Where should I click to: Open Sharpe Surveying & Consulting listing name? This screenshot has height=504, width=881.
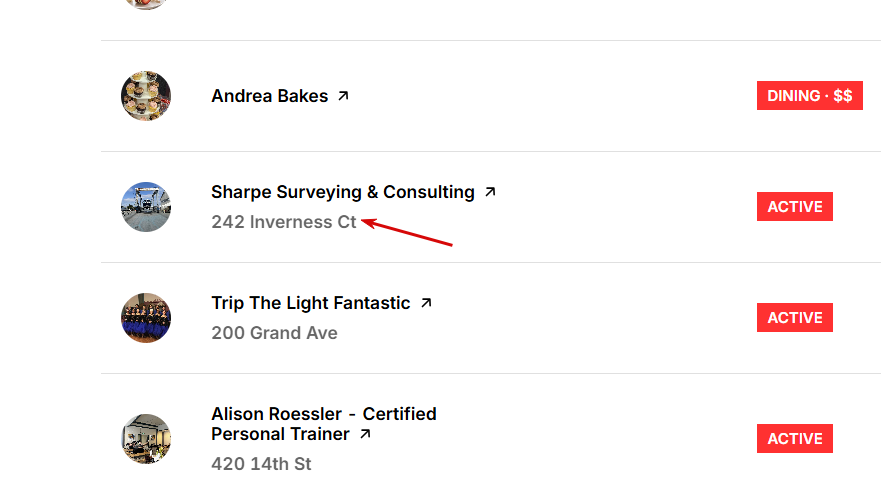click(342, 192)
